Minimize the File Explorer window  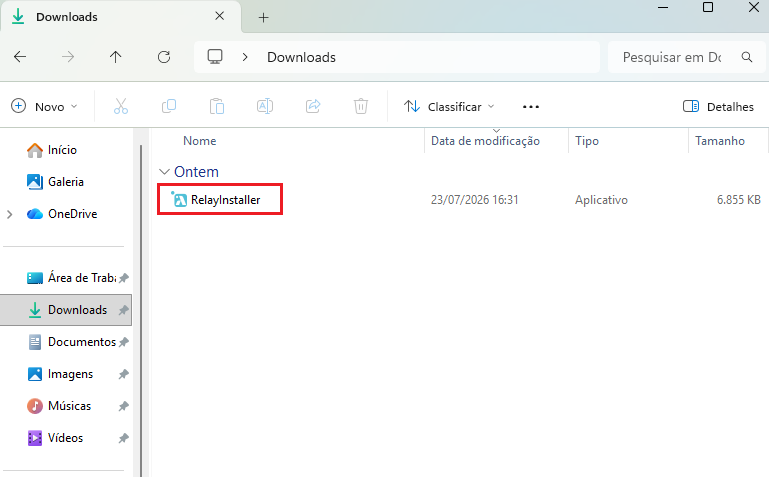(x=663, y=7)
